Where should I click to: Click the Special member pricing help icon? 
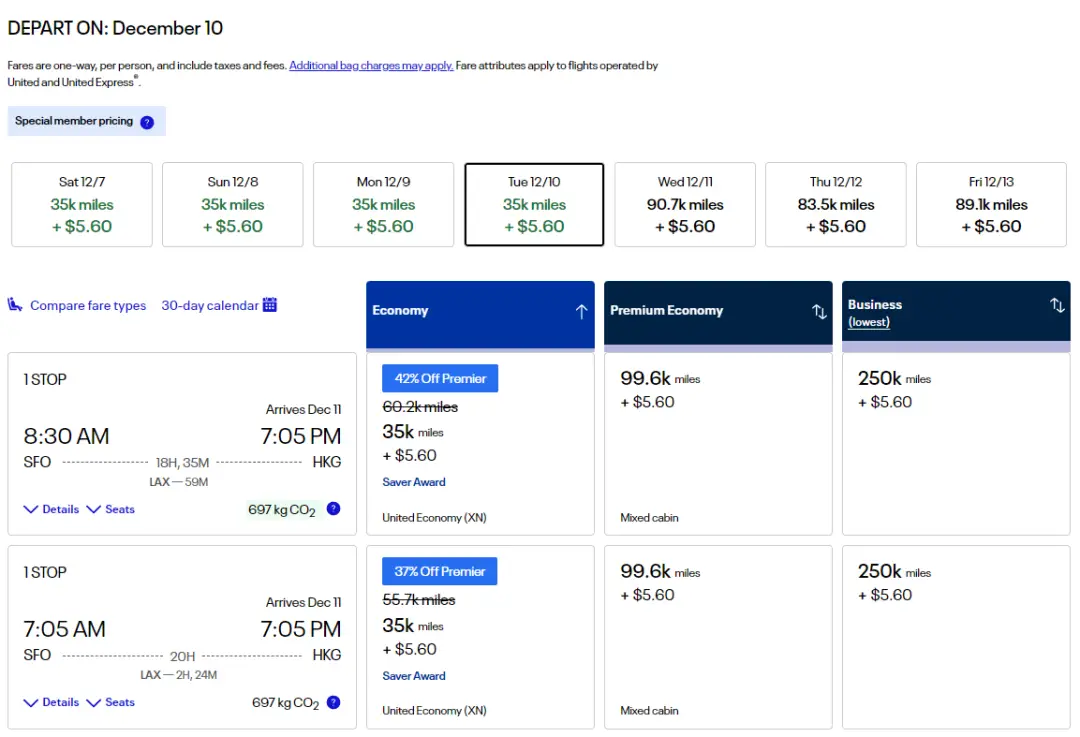tap(147, 122)
